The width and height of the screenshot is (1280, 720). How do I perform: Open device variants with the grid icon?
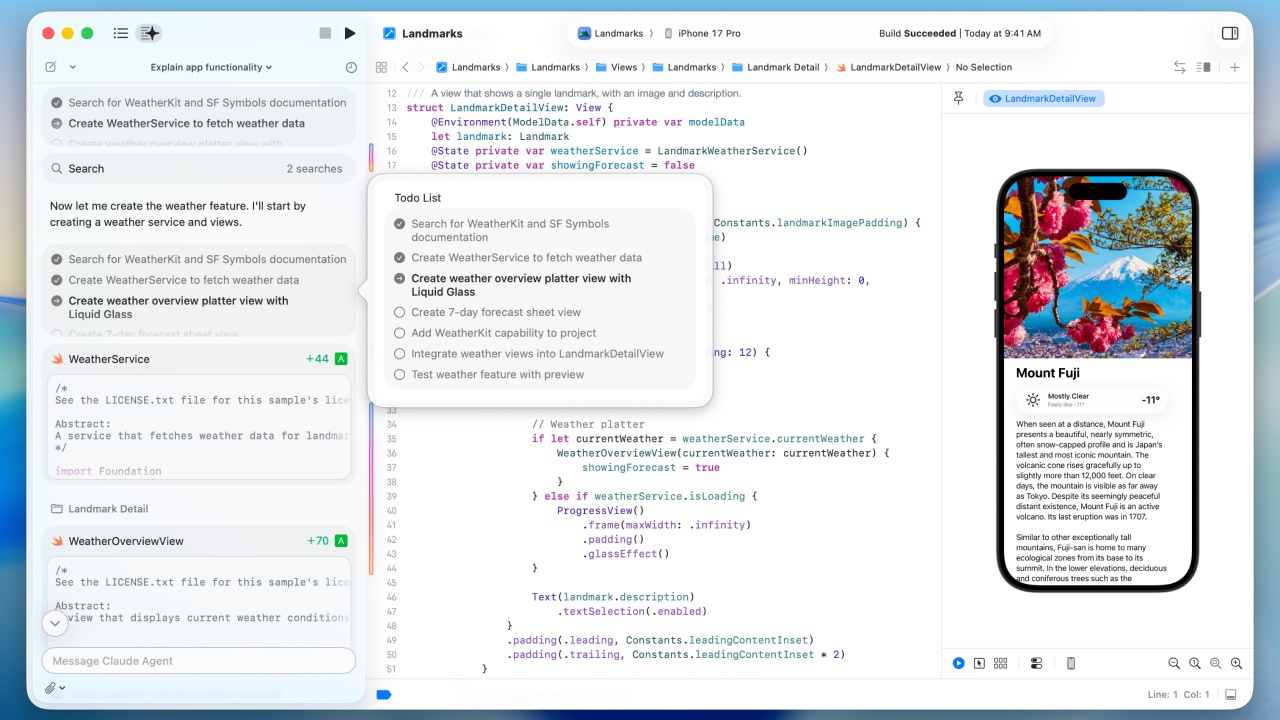(x=1000, y=663)
